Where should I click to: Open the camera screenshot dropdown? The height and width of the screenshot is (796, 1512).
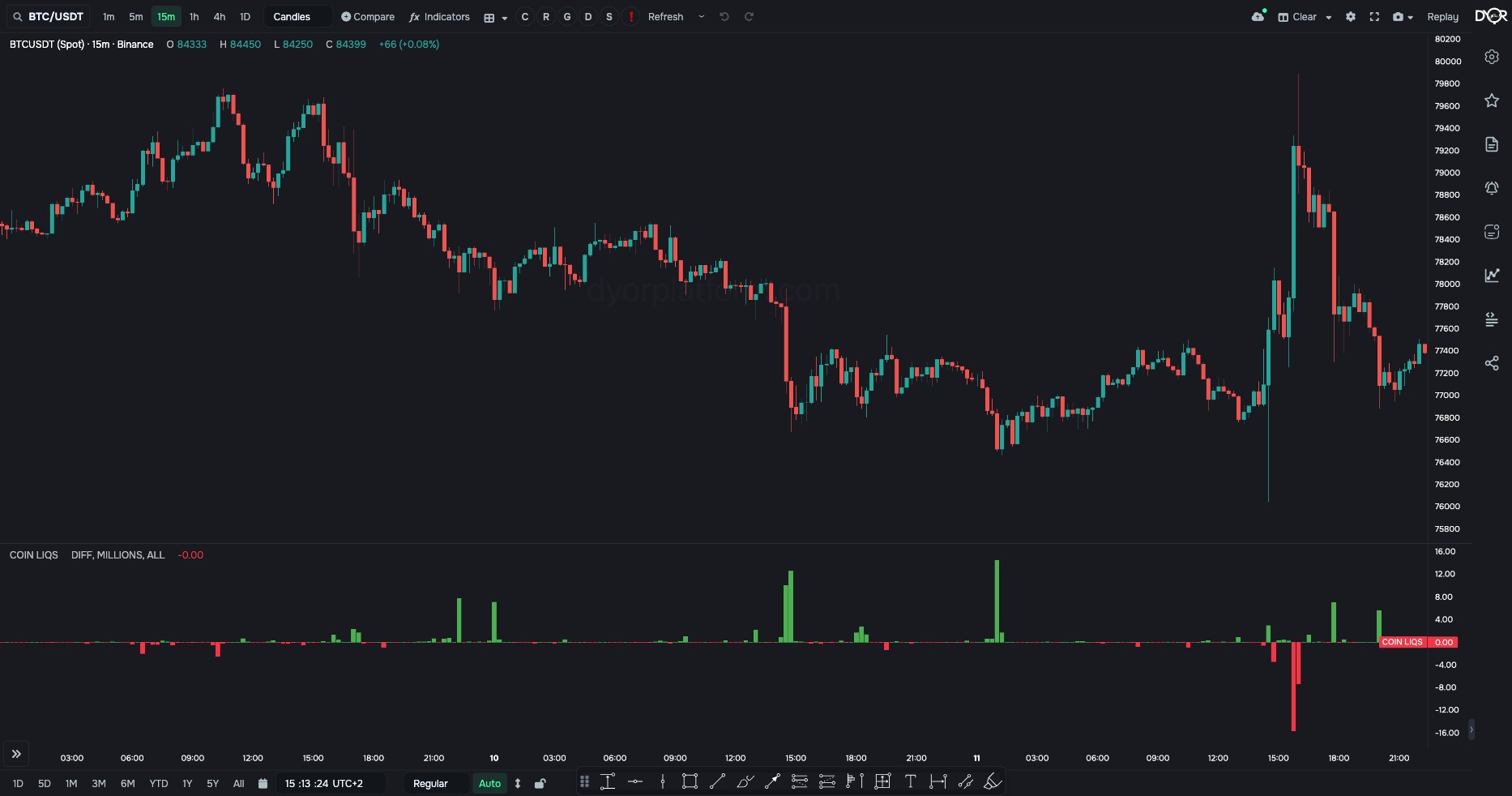click(x=1403, y=16)
